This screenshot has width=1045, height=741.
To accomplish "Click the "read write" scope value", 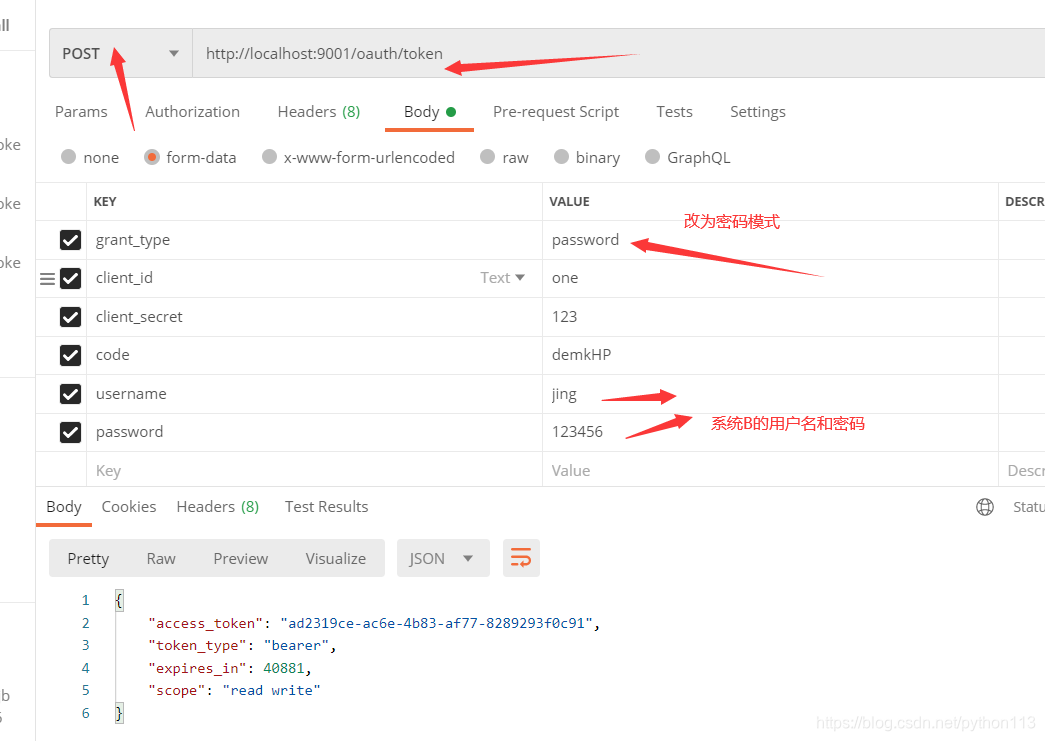I will 271,691.
